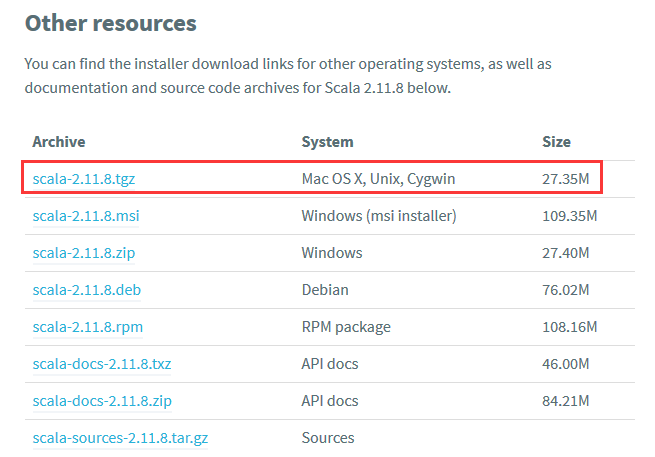
Task: Click 'API docs' in the scala-docs zip row
Action: click(330, 401)
